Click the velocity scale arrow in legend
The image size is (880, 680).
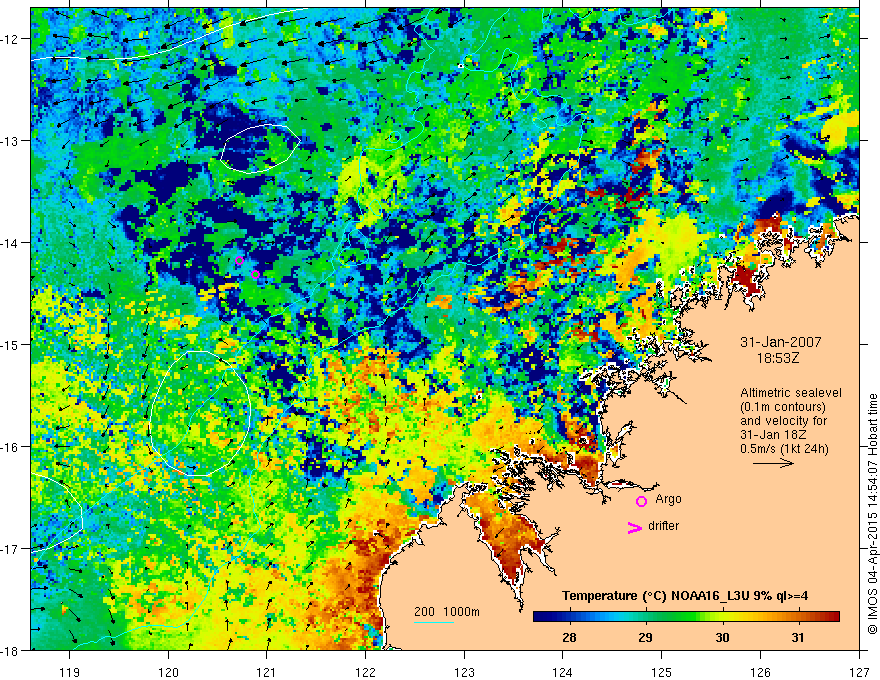click(x=773, y=463)
